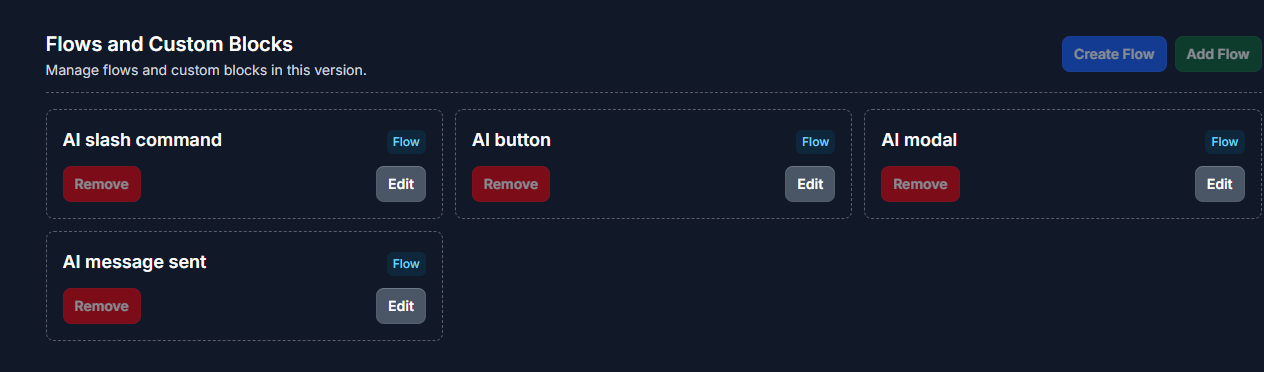Edit the AI message sent flow

401,306
